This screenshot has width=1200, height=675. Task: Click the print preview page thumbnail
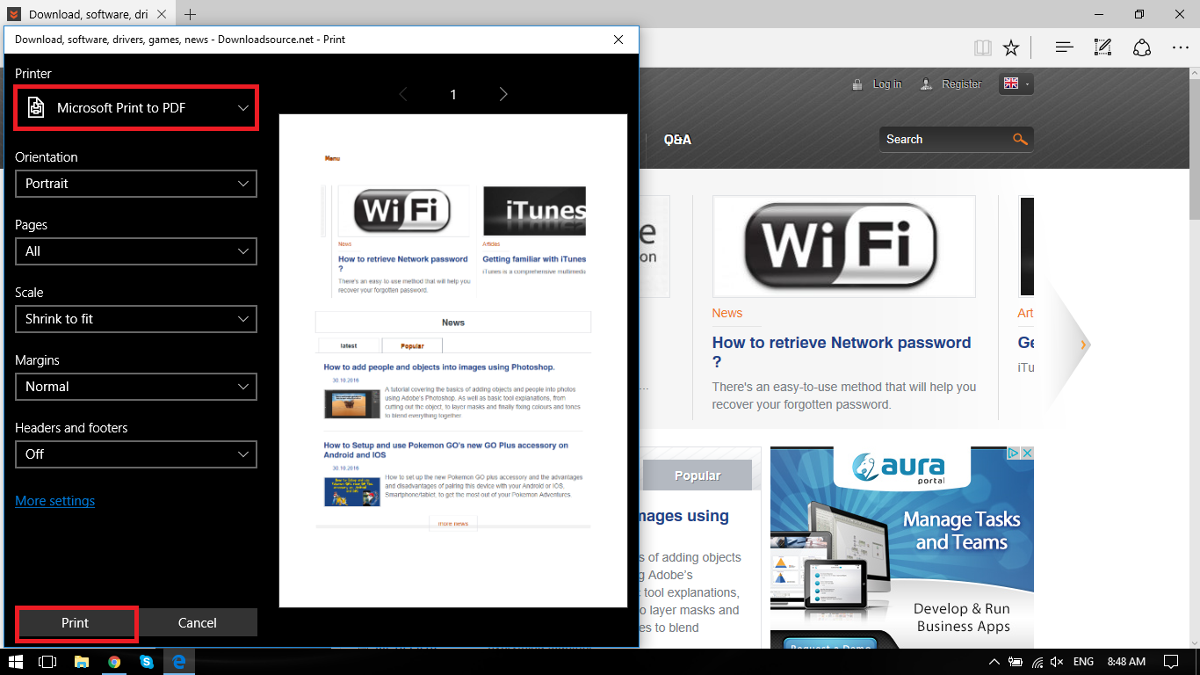pyautogui.click(x=453, y=360)
